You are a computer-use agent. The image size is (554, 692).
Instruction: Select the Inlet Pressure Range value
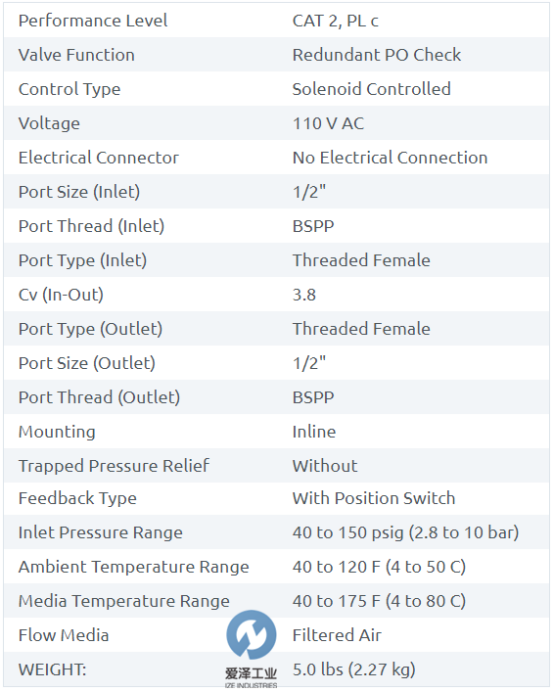406,533
